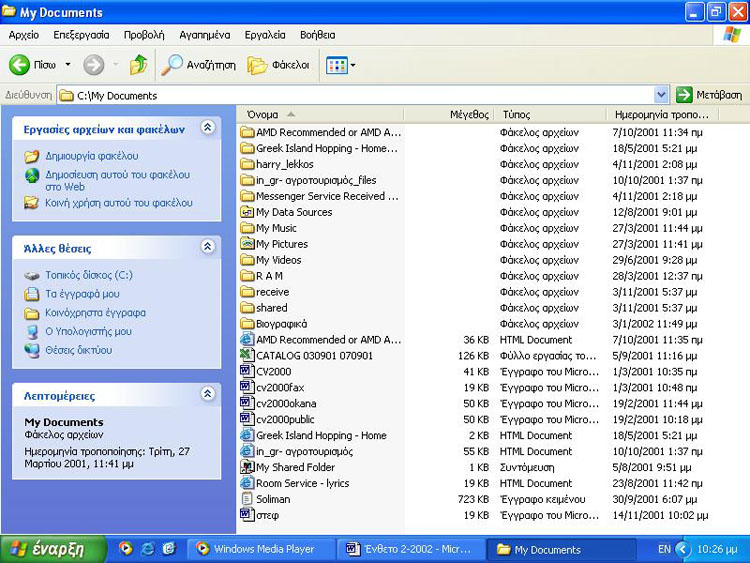Go back with the Πίσω button
This screenshot has height=563, width=750.
pyautogui.click(x=33, y=65)
